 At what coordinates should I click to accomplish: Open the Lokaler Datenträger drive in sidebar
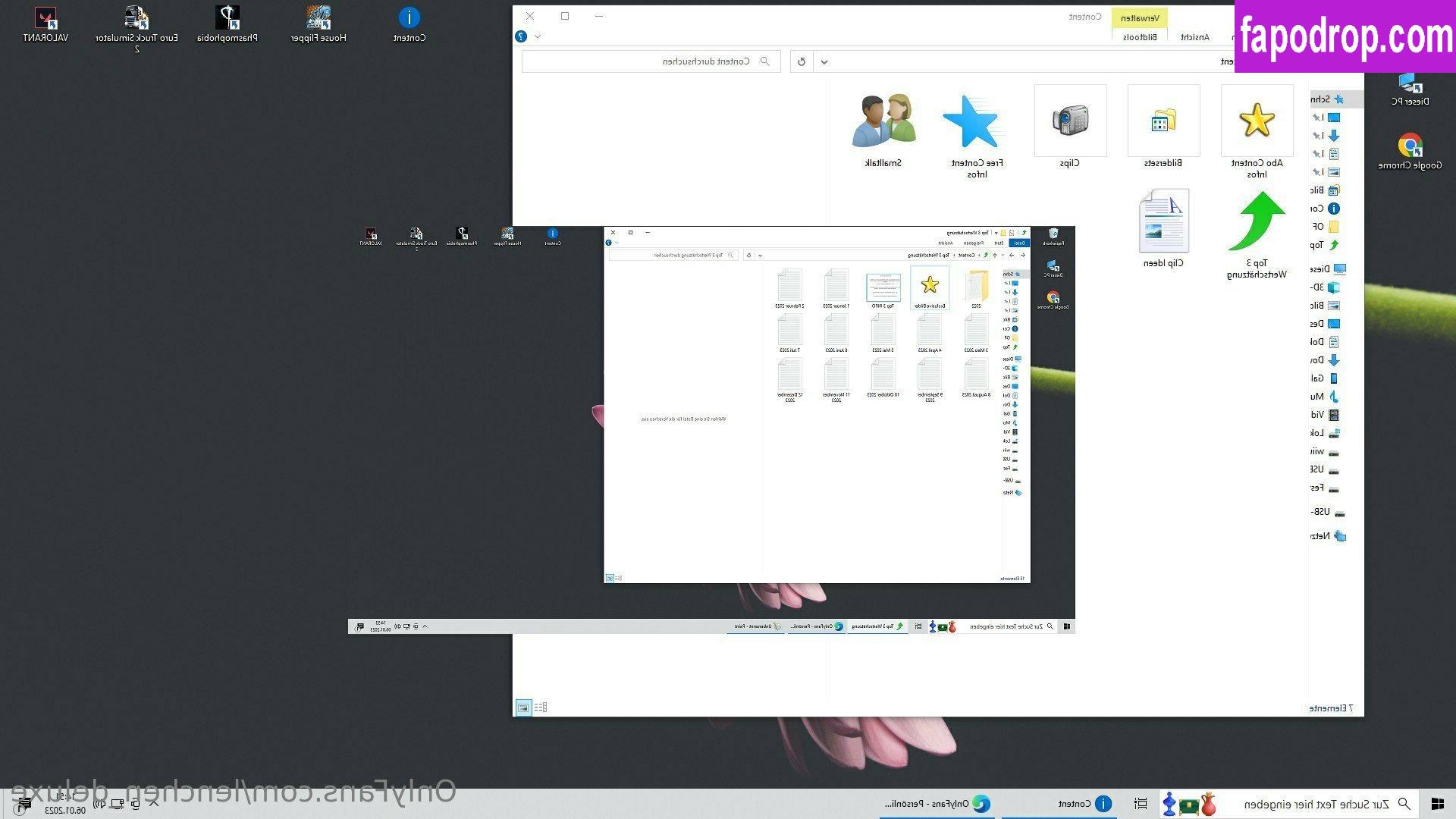(1326, 433)
